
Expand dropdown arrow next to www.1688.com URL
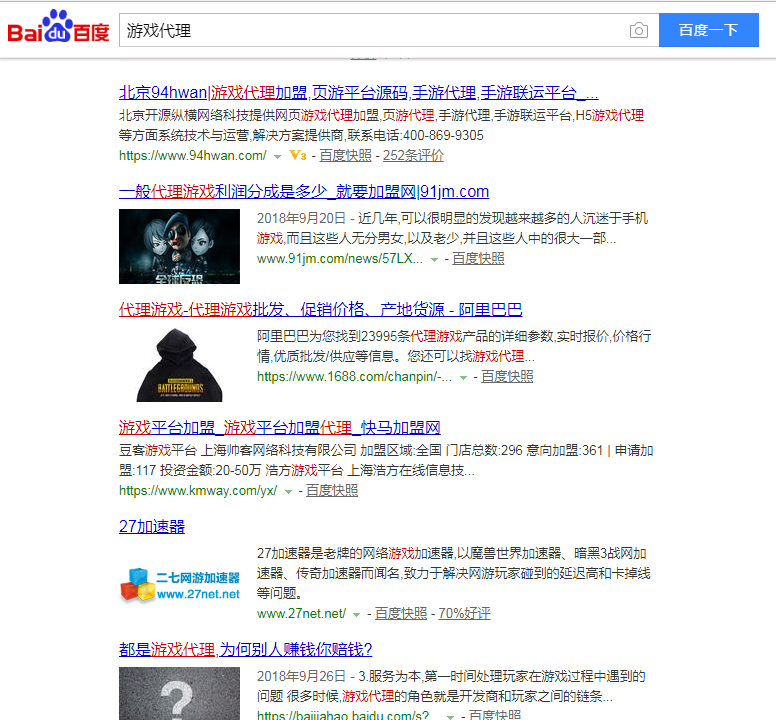(x=463, y=378)
